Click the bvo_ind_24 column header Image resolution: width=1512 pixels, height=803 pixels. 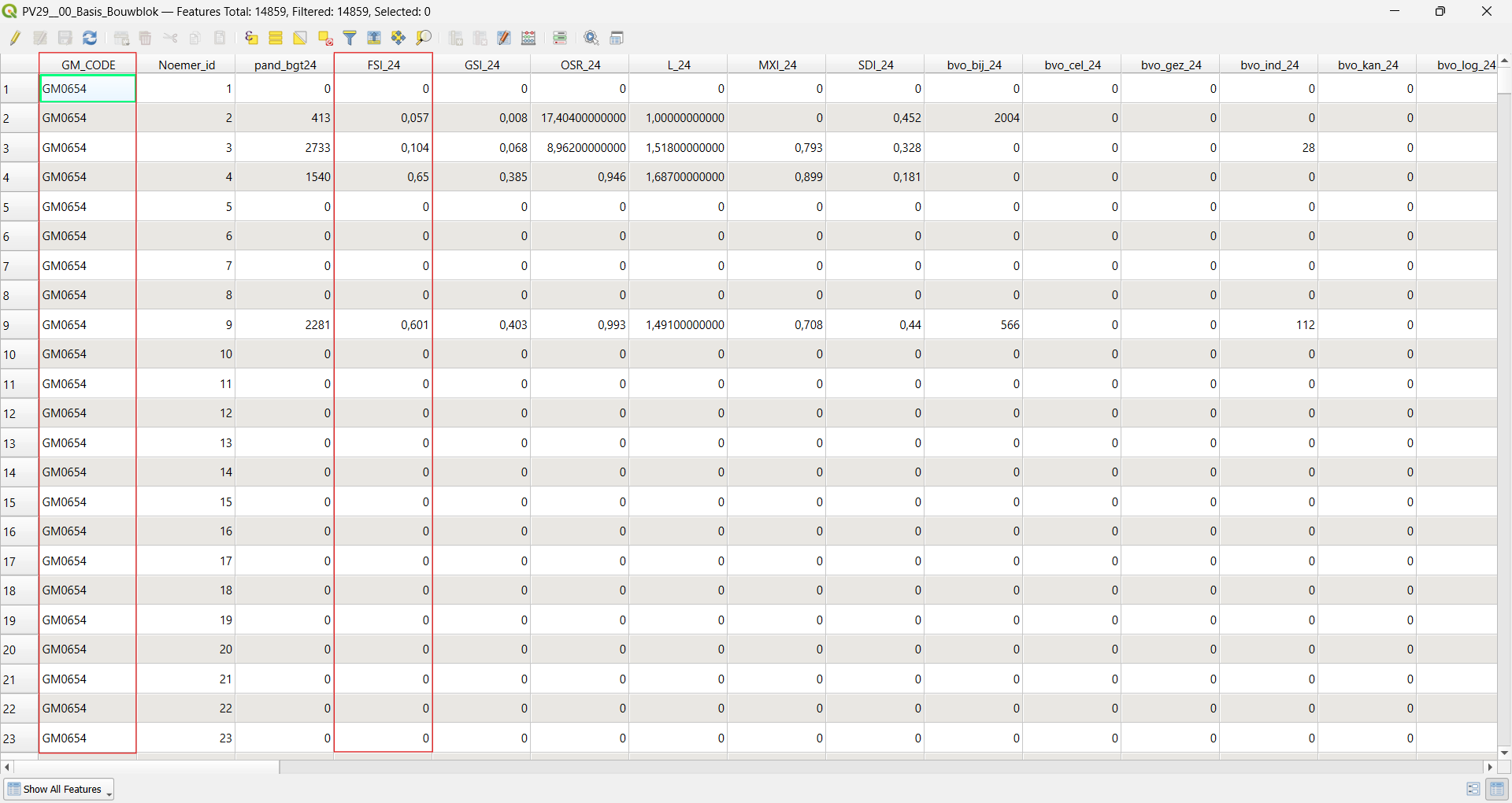point(1269,65)
